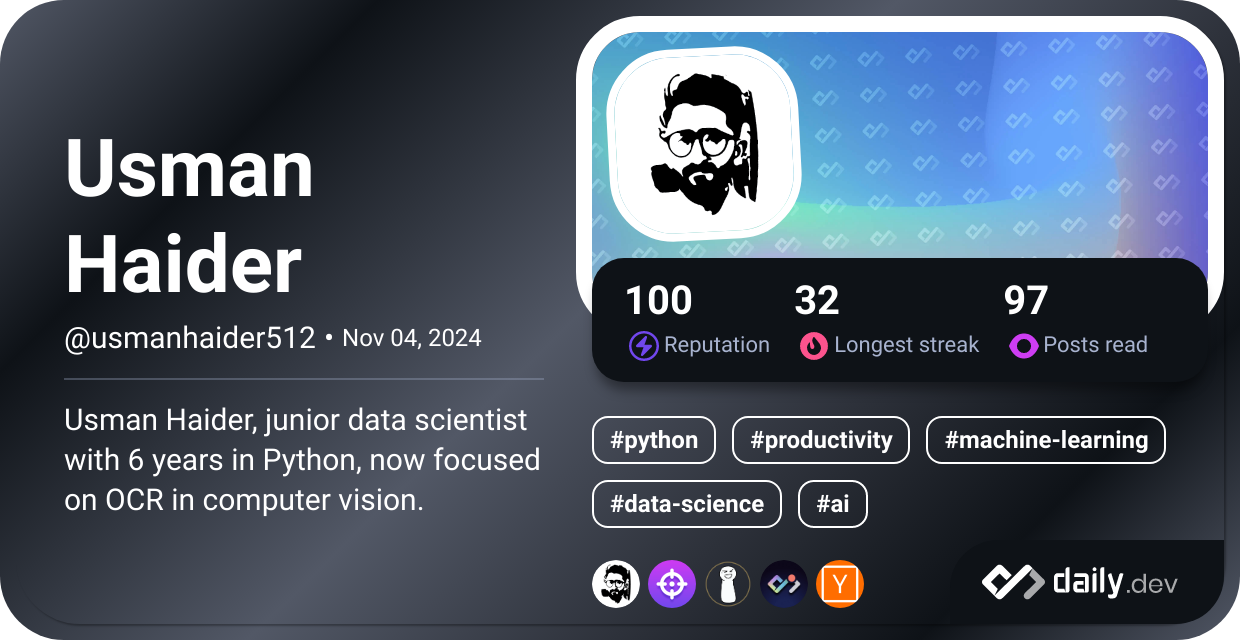This screenshot has width=1240, height=640.
Task: Click the small bearded avatar in sources row
Action: coord(615,584)
